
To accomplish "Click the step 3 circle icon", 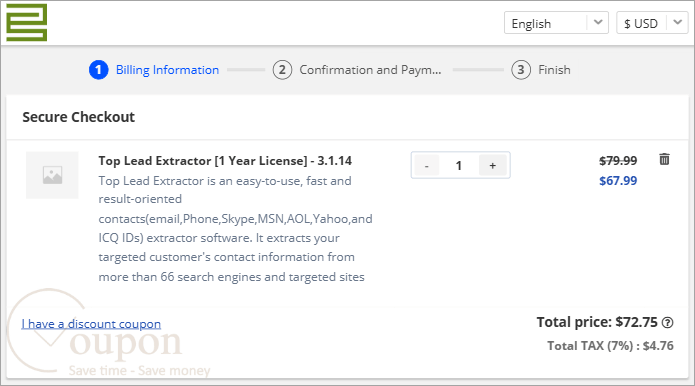I will (x=521, y=70).
